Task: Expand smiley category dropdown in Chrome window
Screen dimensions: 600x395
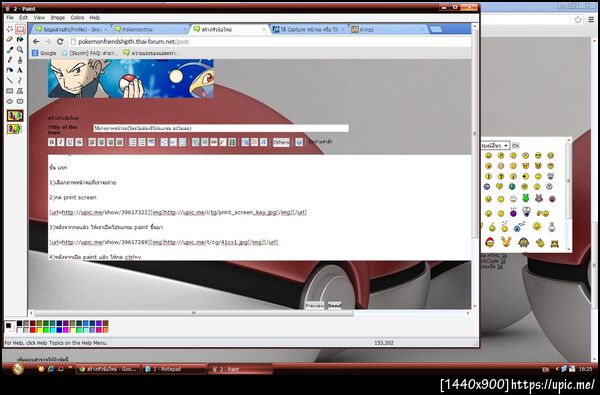Action: (x=496, y=145)
